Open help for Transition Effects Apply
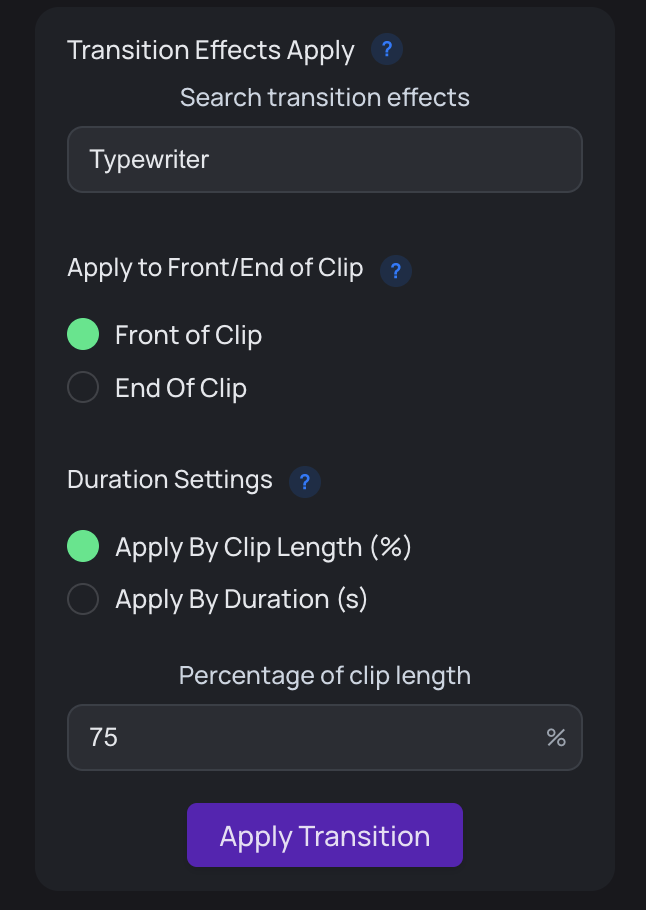Screen dimensions: 646x910 (x=387, y=49)
